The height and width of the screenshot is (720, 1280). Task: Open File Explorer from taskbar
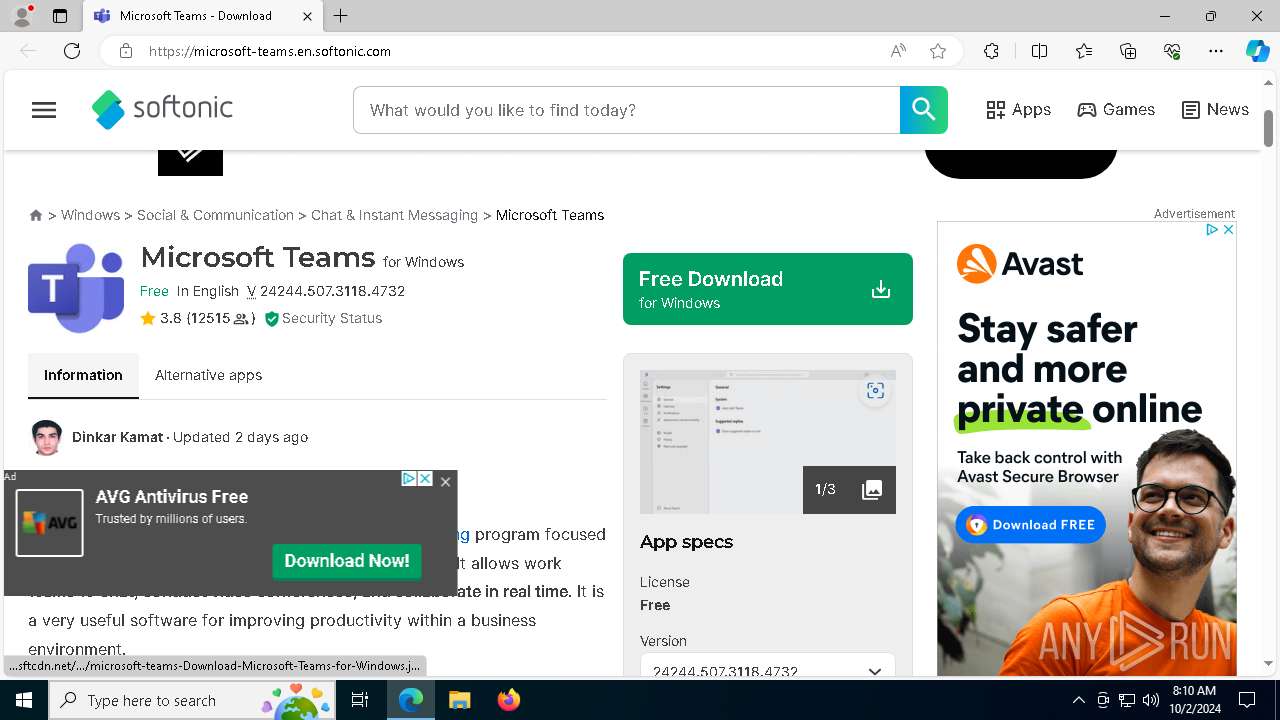coord(459,700)
